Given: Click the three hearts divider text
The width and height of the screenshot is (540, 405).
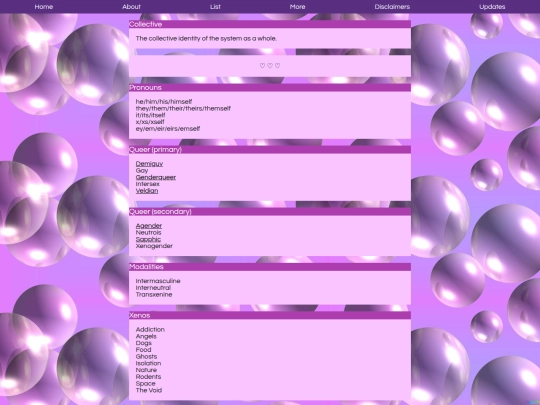Looking at the screenshot, I should tap(270, 65).
